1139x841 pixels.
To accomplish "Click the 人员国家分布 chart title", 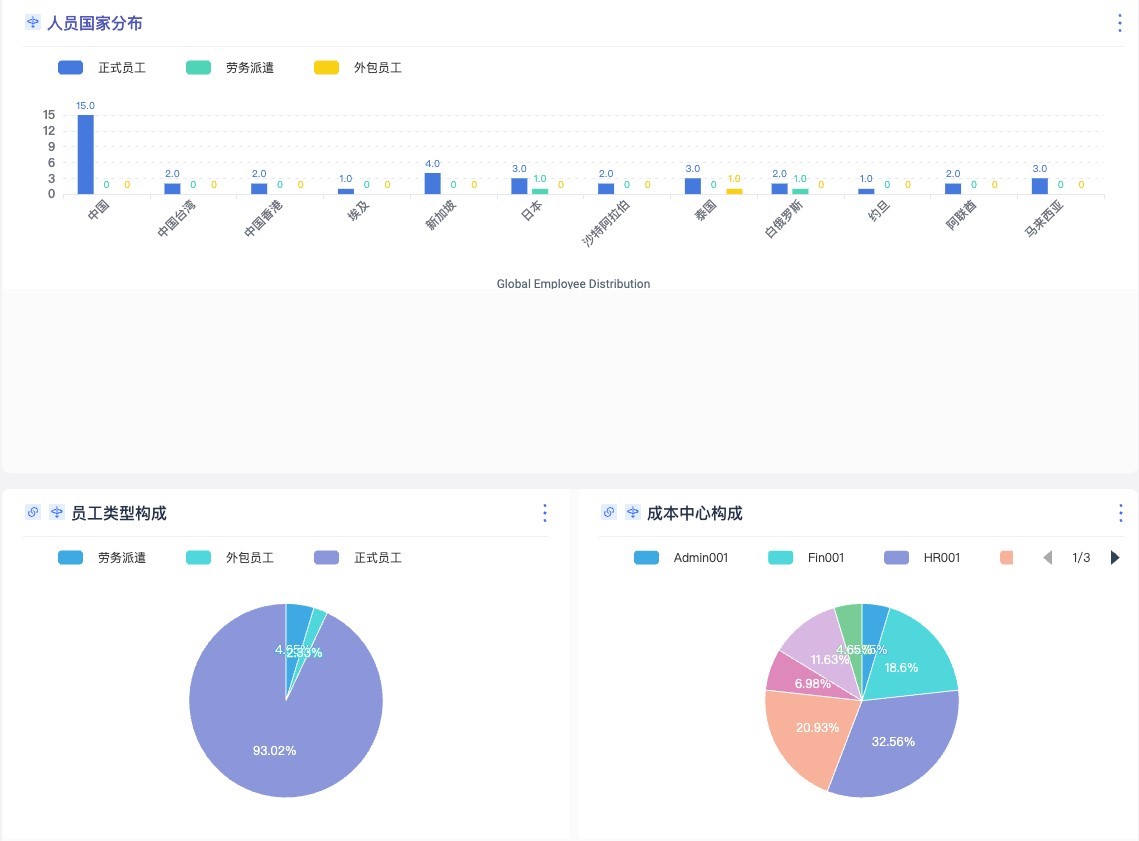I will click(x=95, y=23).
